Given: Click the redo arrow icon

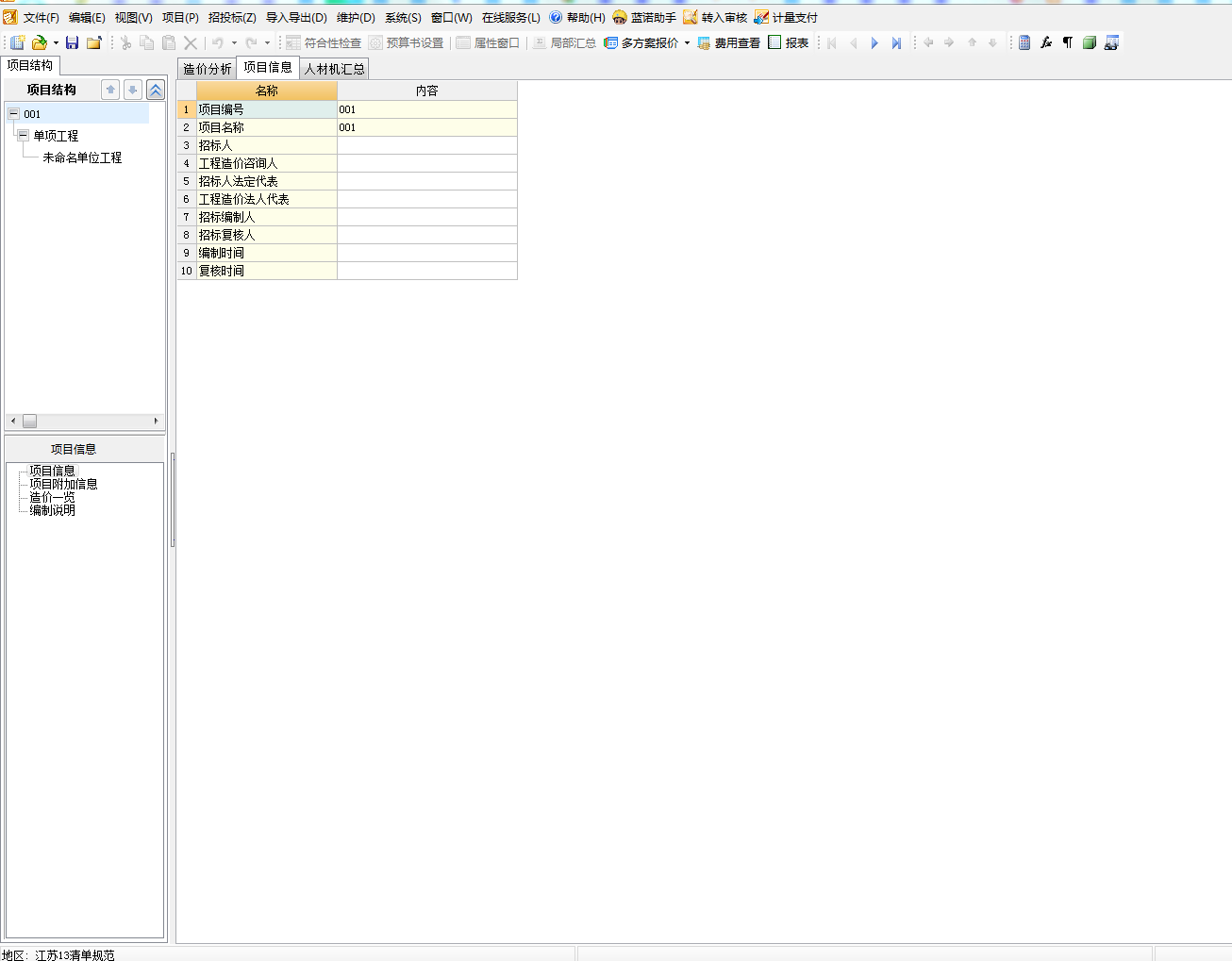Looking at the screenshot, I should 252,42.
